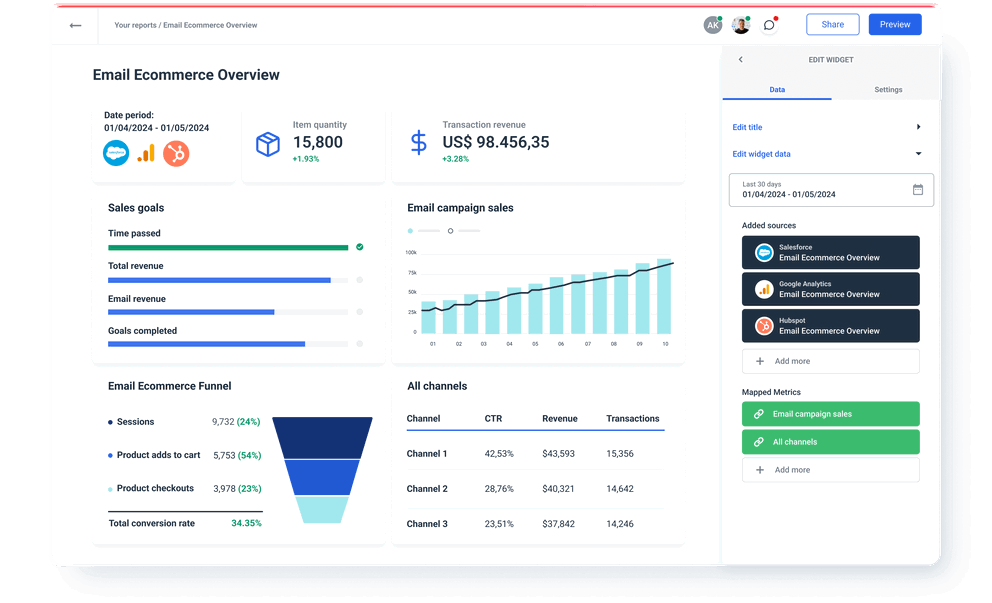Screen dimensions: 992x603
Task: Open the Data tab in Edit Widget
Action: pyautogui.click(x=777, y=89)
